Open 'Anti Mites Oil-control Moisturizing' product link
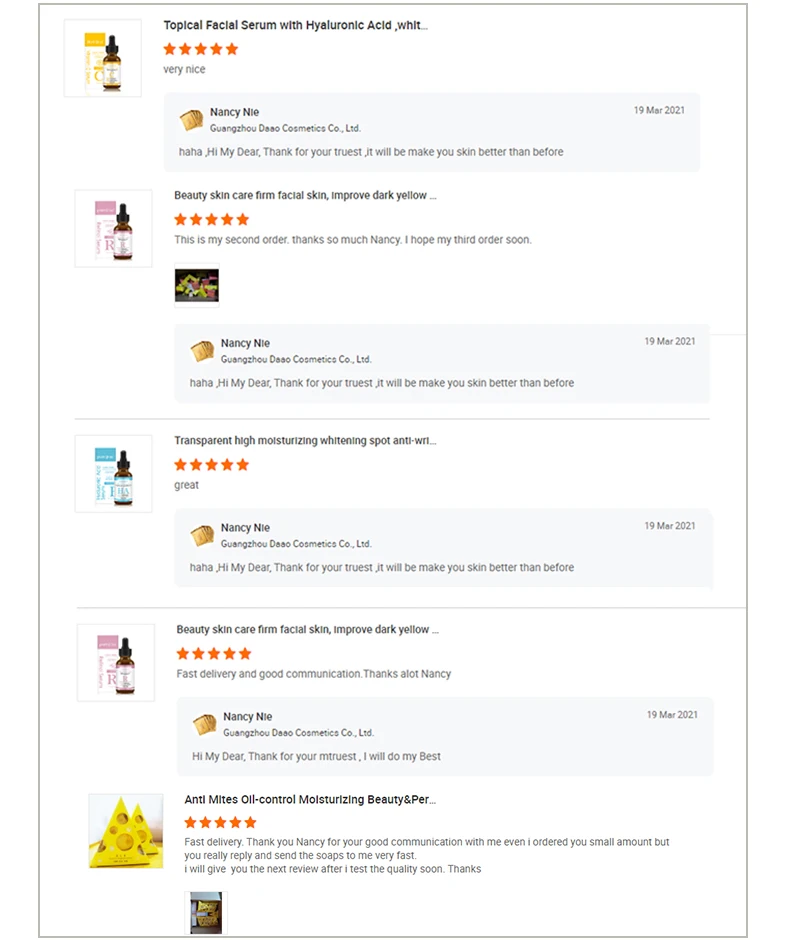Viewport: 790px width, 940px height. pyautogui.click(x=310, y=799)
